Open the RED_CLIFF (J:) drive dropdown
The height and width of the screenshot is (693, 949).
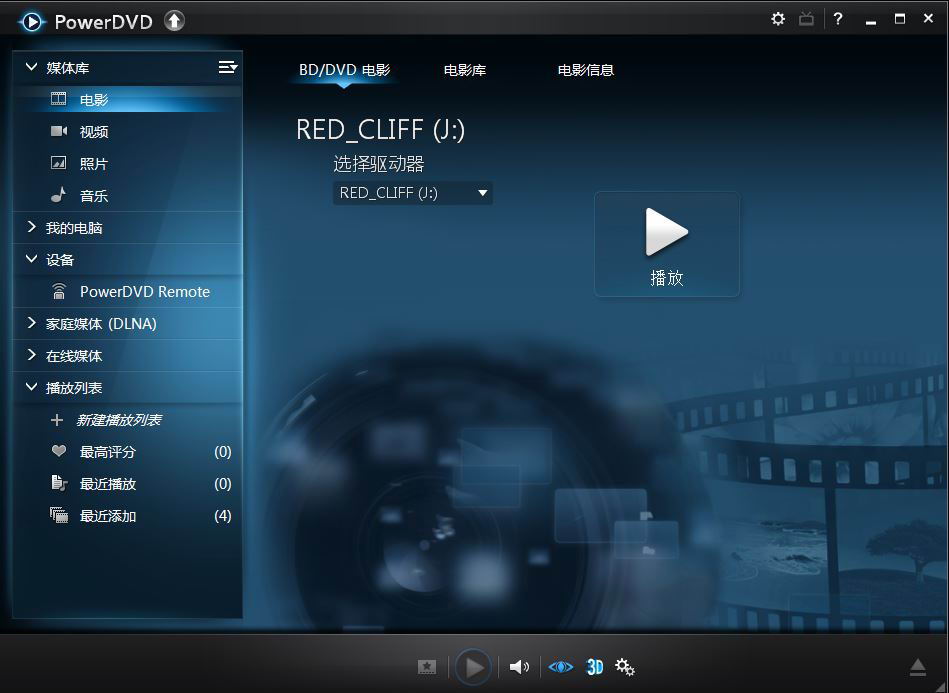coord(412,193)
